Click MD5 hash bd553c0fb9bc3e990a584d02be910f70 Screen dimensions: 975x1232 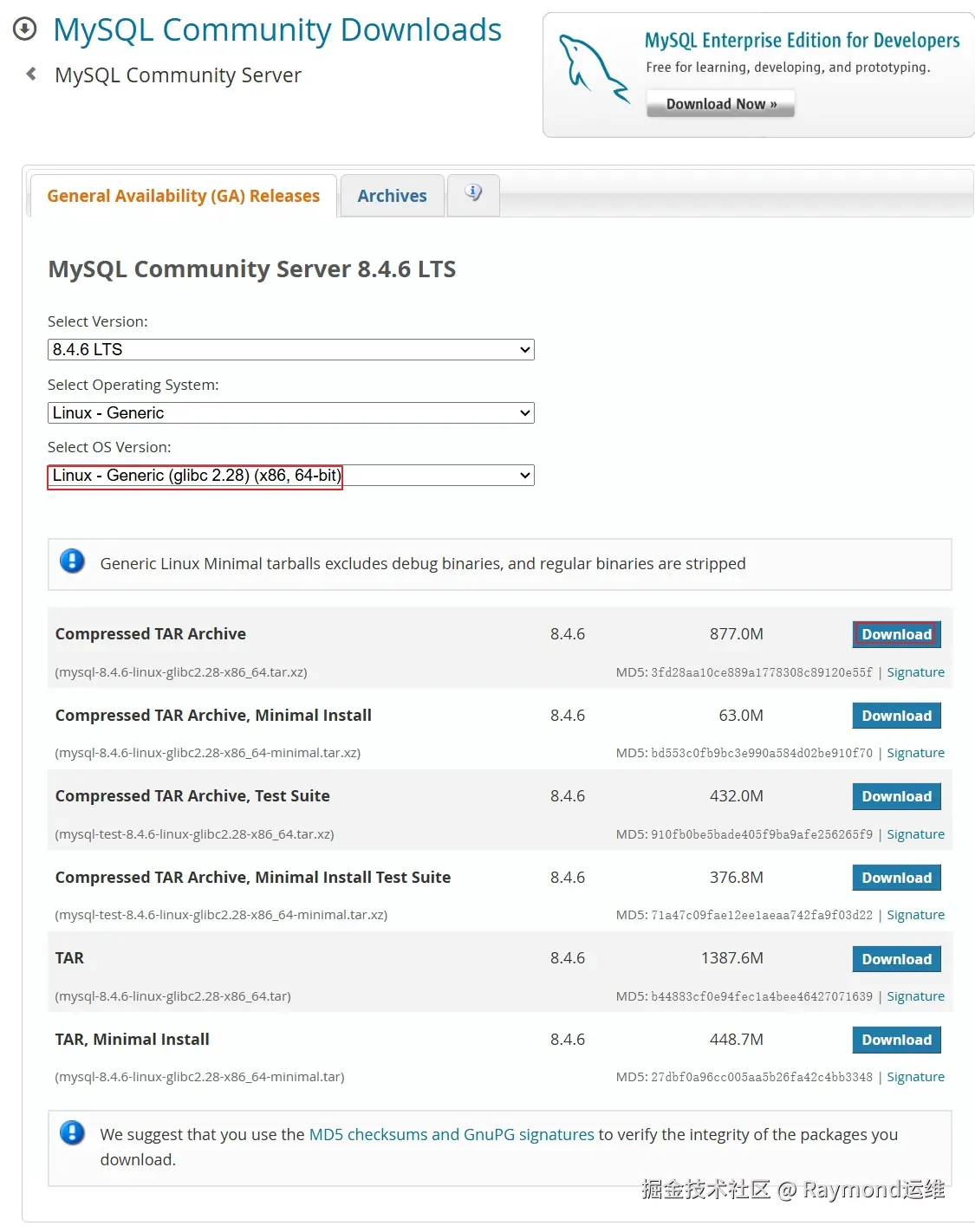762,753
